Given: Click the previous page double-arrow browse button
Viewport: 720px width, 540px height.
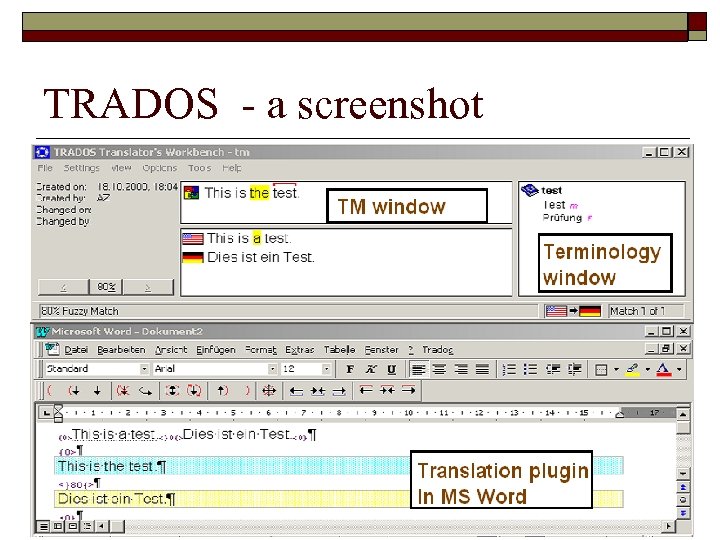Looking at the screenshot, I should click(683, 487).
